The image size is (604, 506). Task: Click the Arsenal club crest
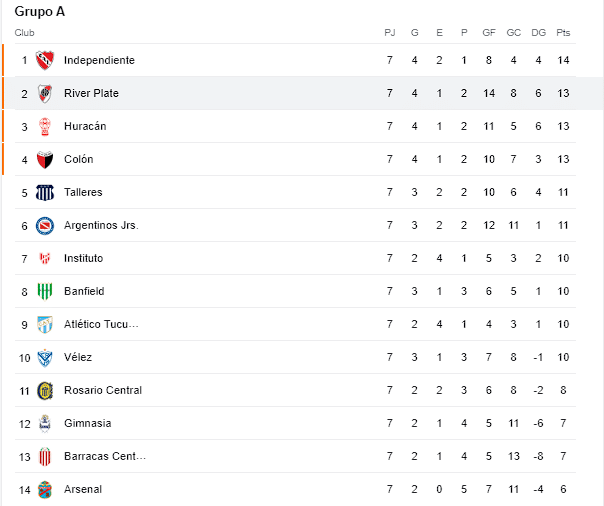point(45,489)
